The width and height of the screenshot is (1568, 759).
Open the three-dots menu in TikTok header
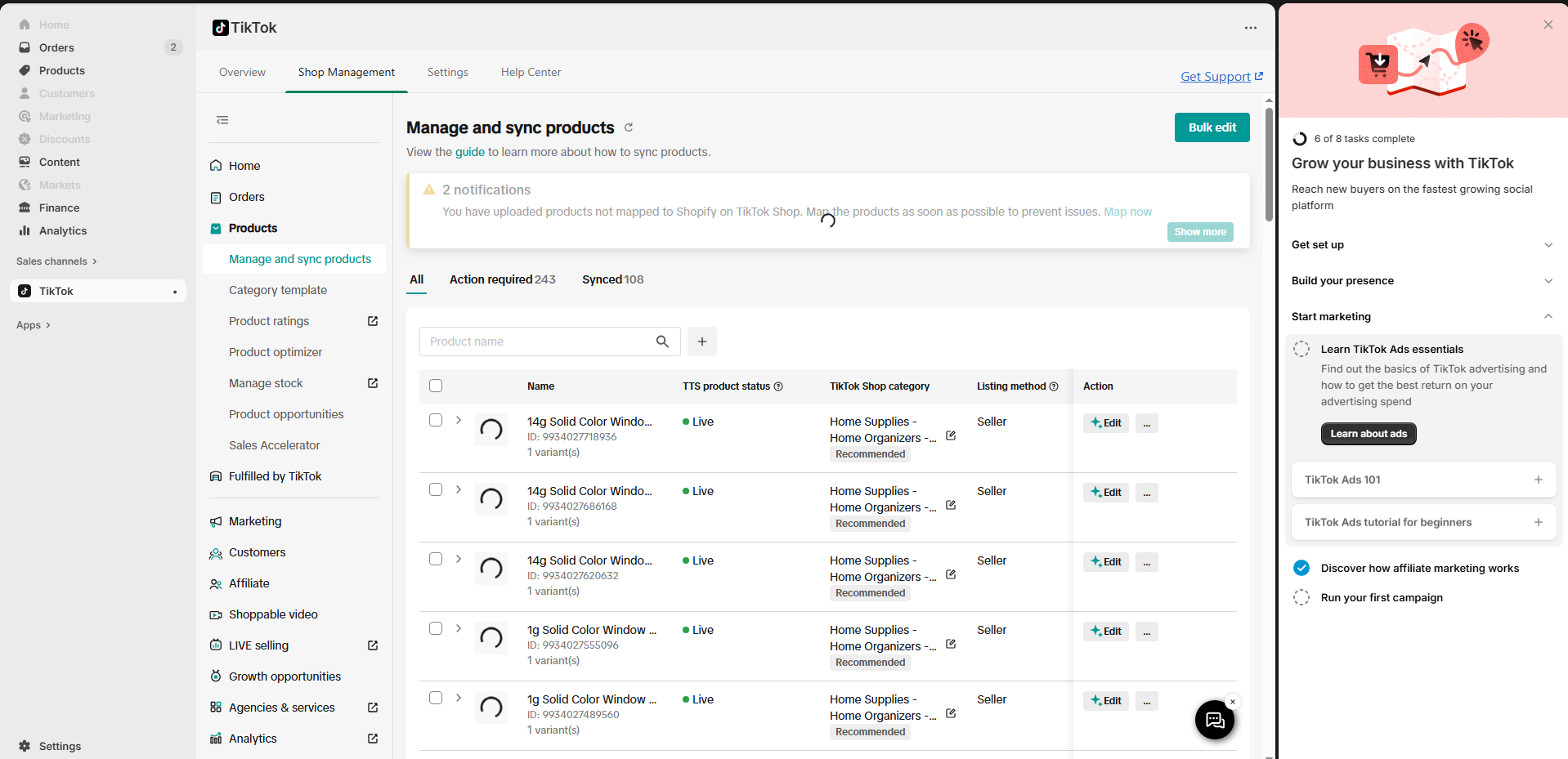(1251, 28)
